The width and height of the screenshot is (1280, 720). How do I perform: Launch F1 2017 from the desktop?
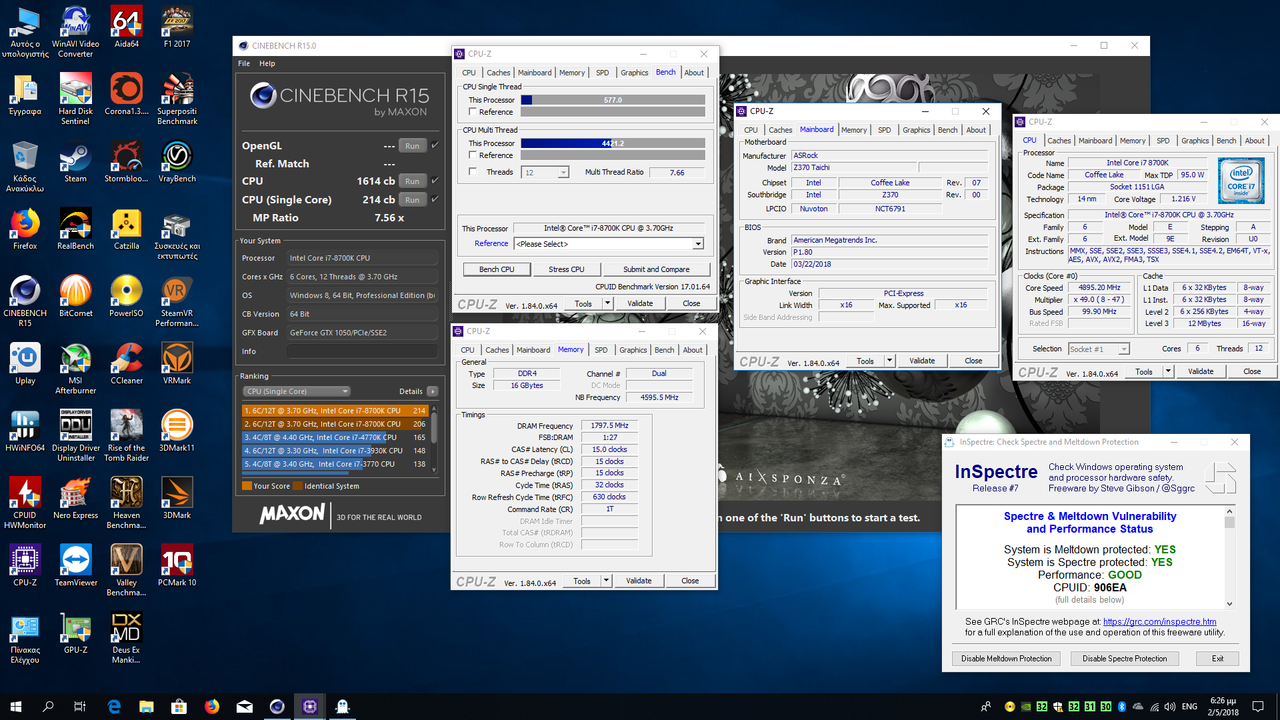[177, 29]
